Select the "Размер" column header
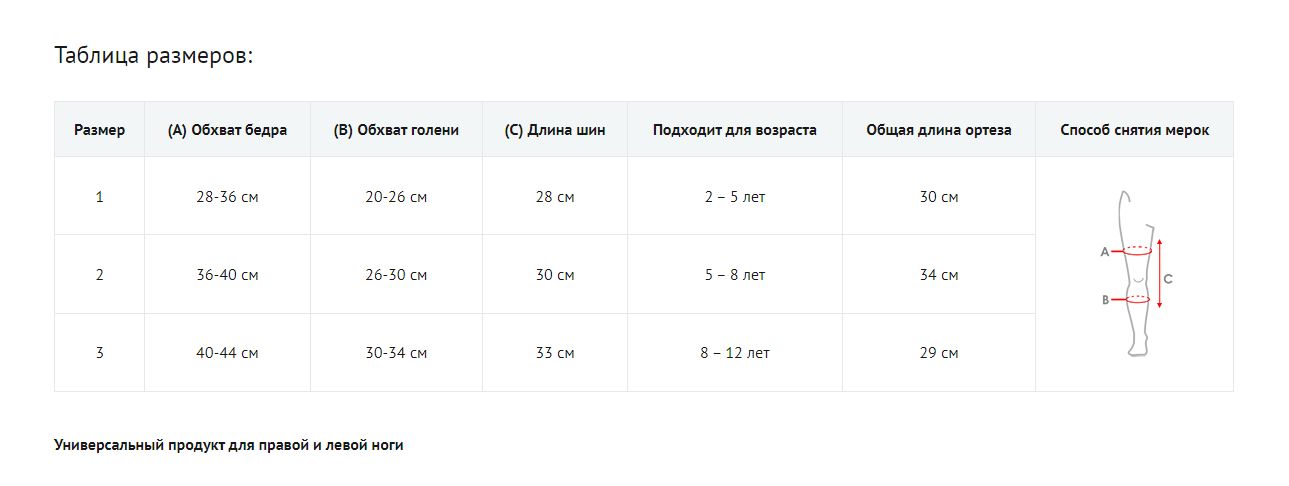1289x486 pixels. (x=99, y=130)
